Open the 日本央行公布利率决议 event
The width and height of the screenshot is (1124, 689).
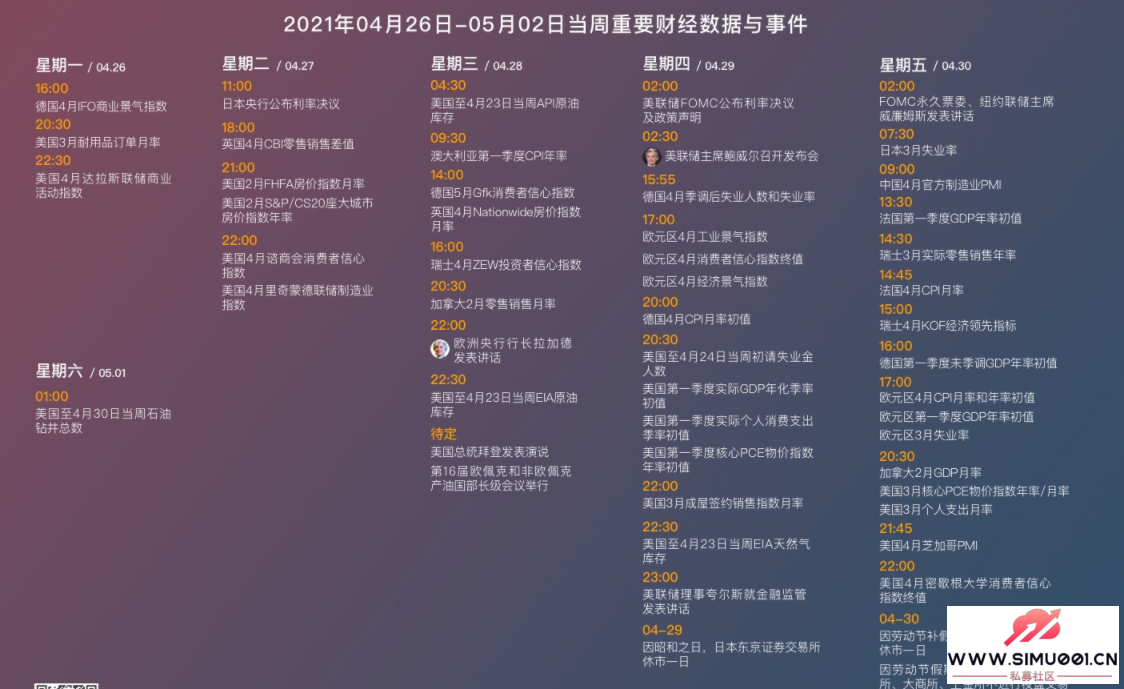tap(281, 104)
